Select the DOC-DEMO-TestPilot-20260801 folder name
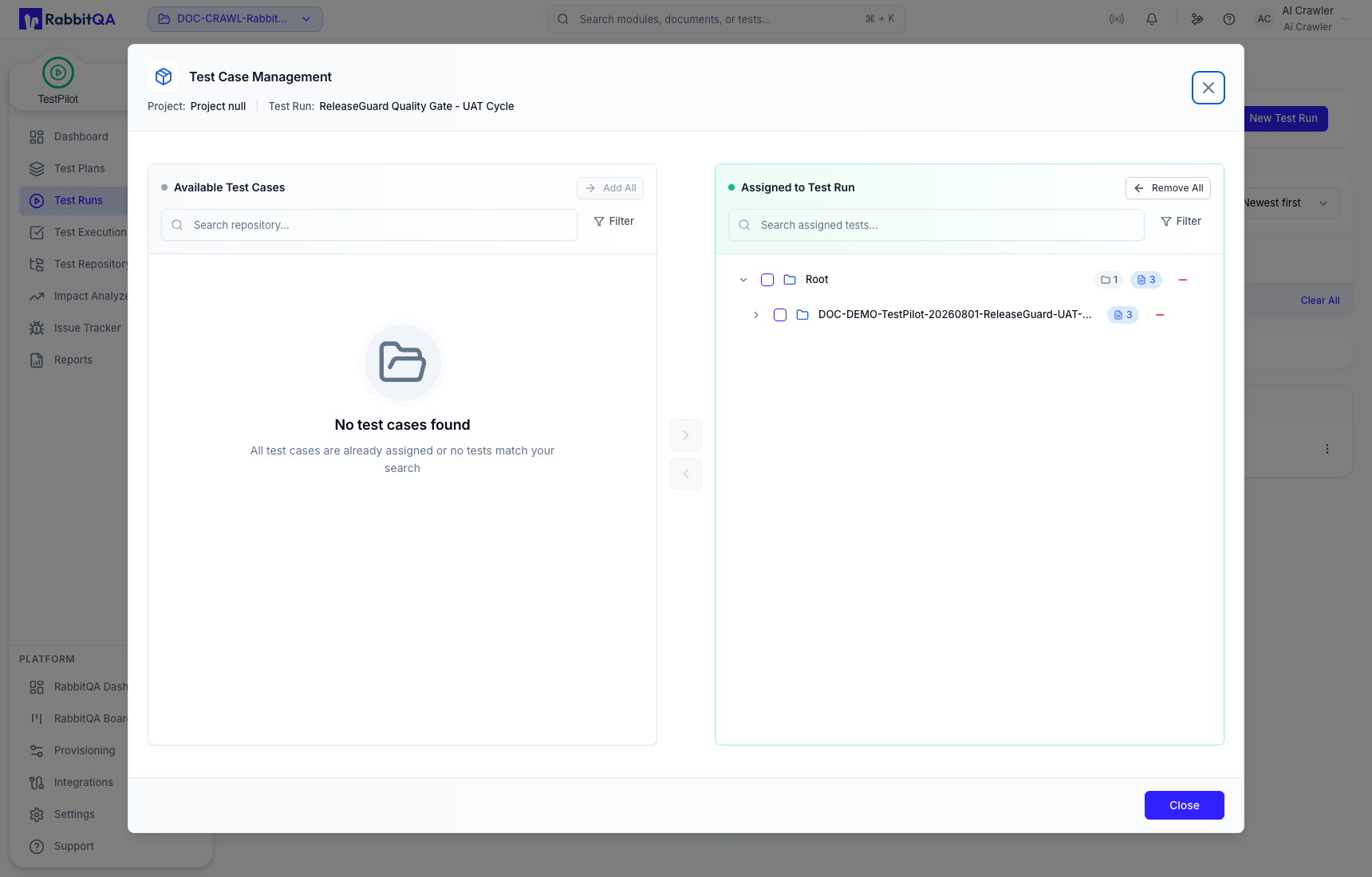This screenshot has width=1372, height=877. 955,315
